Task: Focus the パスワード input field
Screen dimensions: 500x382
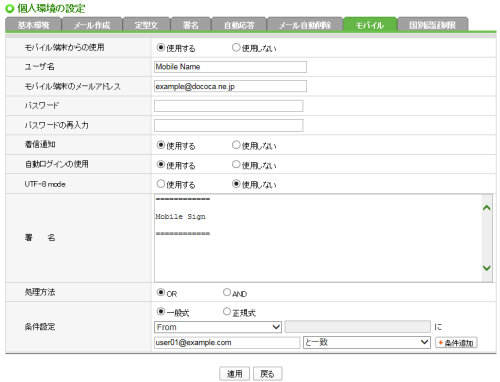Action: 228,106
